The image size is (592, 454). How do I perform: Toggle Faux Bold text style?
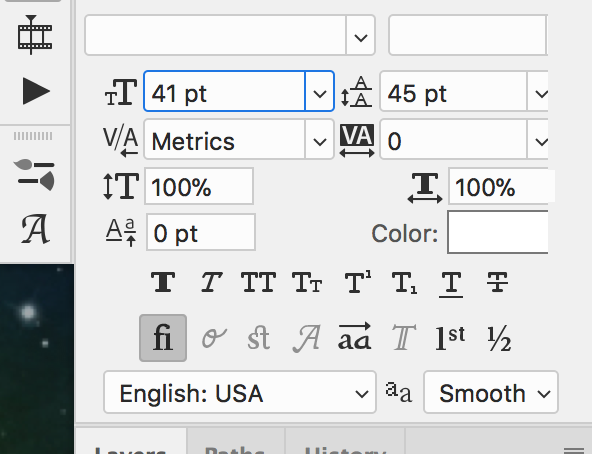163,282
